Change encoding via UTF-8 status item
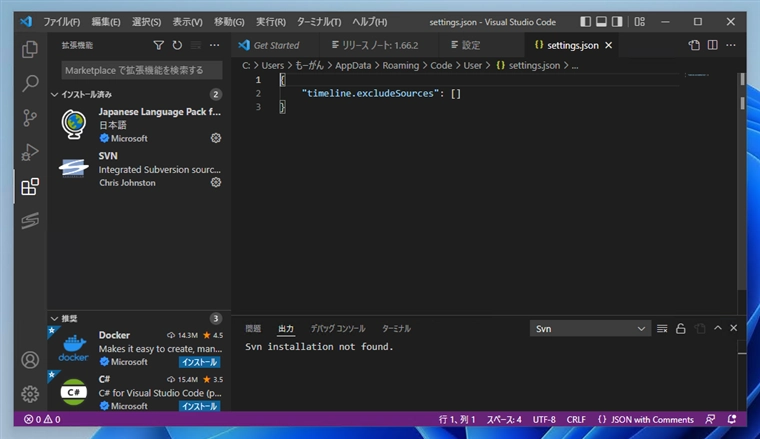Viewport: 760px width, 439px height. coord(544,419)
